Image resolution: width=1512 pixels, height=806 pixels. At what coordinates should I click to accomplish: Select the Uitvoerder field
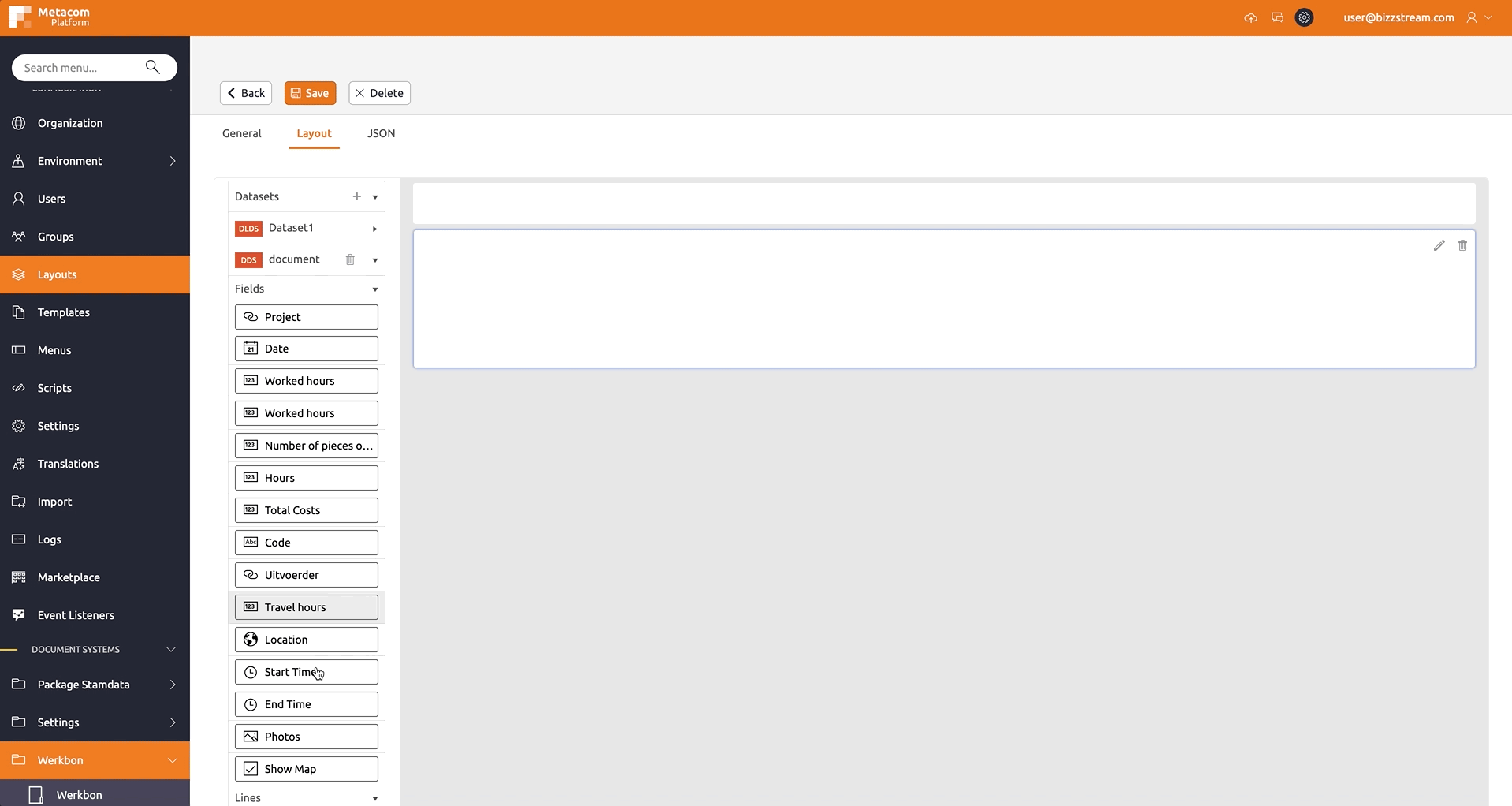pos(307,575)
